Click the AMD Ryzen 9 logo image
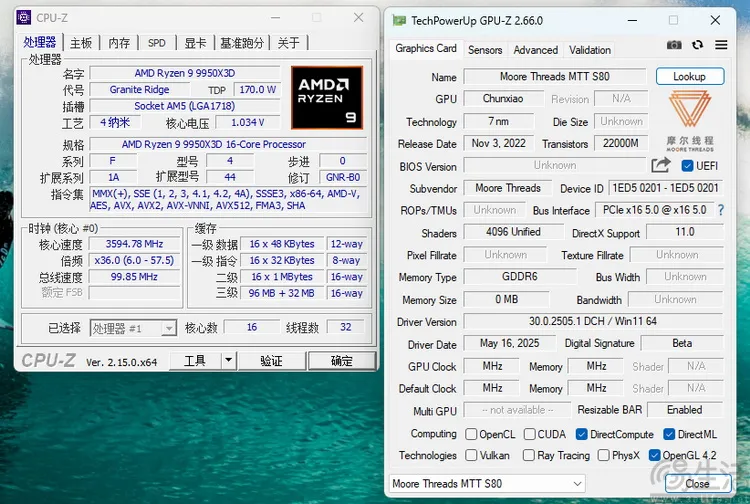This screenshot has width=750, height=504. click(327, 98)
